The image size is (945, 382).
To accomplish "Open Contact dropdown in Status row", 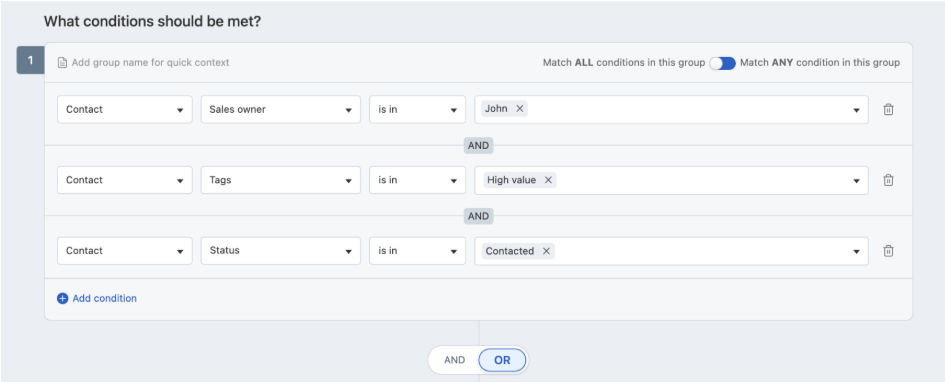I will [x=125, y=251].
